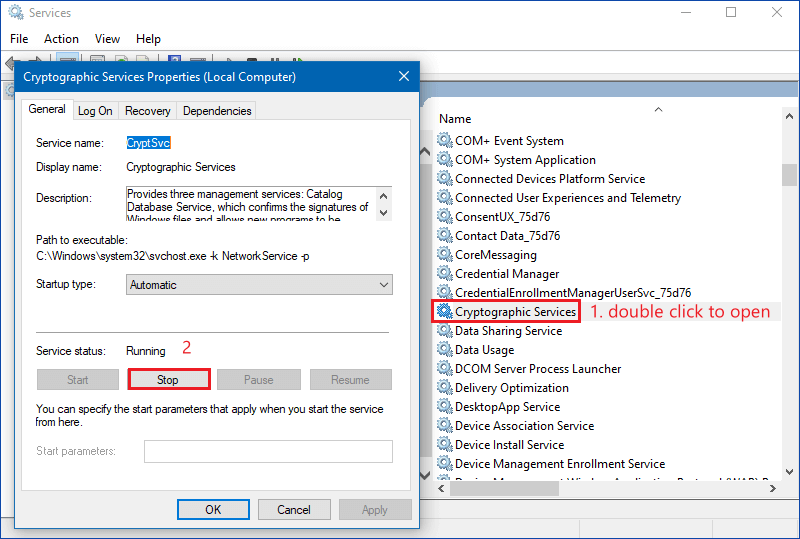Click the Display name value Cryptographic Services
Image resolution: width=800 pixels, height=539 pixels.
181,167
